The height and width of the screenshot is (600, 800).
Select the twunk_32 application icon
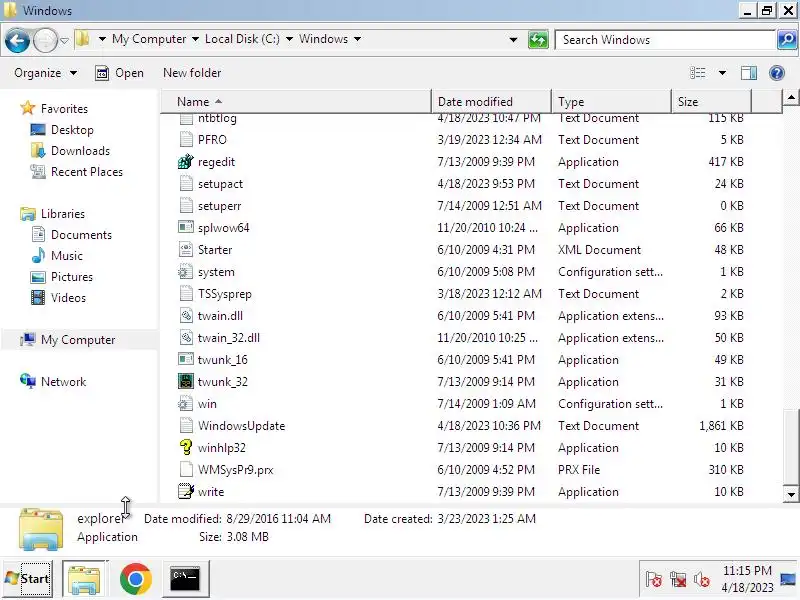tap(186, 382)
